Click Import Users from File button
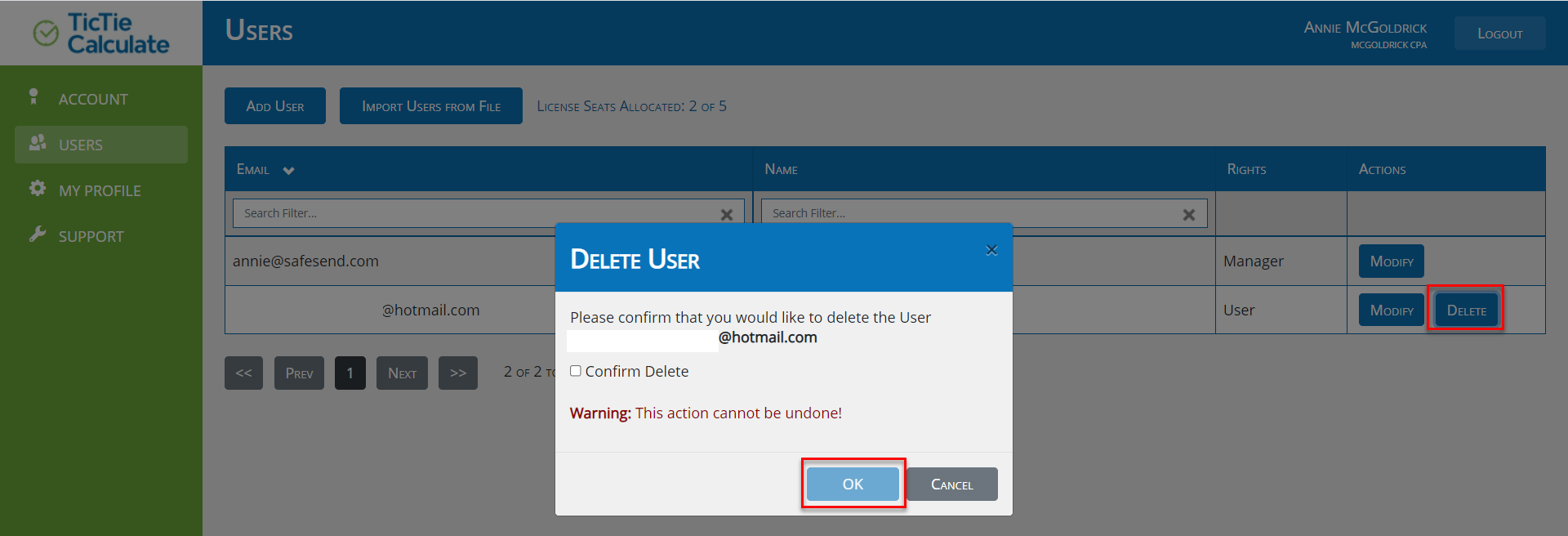The width and height of the screenshot is (1568, 536). [x=431, y=106]
